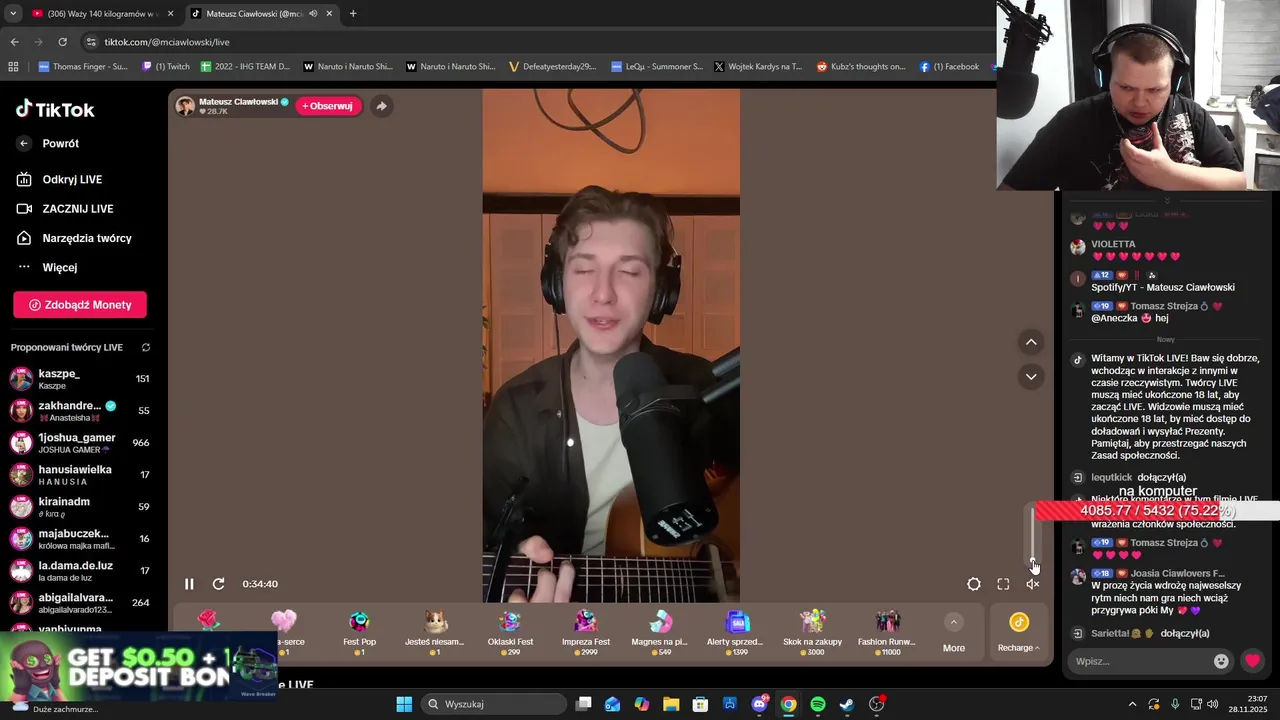Click the taskbar search box Wyszukaj
Screen dimensions: 1280x720
[x=493, y=704]
